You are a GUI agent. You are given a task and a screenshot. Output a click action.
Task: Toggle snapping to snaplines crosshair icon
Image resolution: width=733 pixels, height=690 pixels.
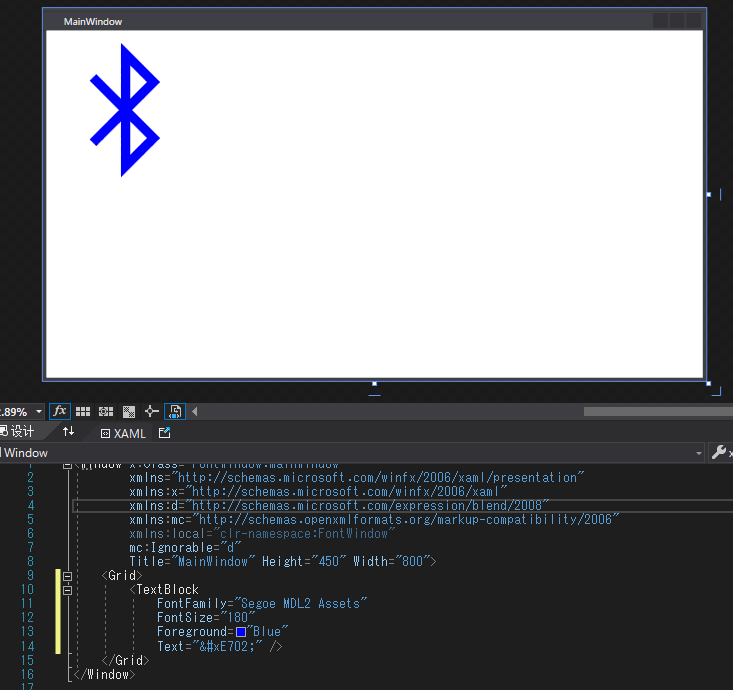pos(151,411)
